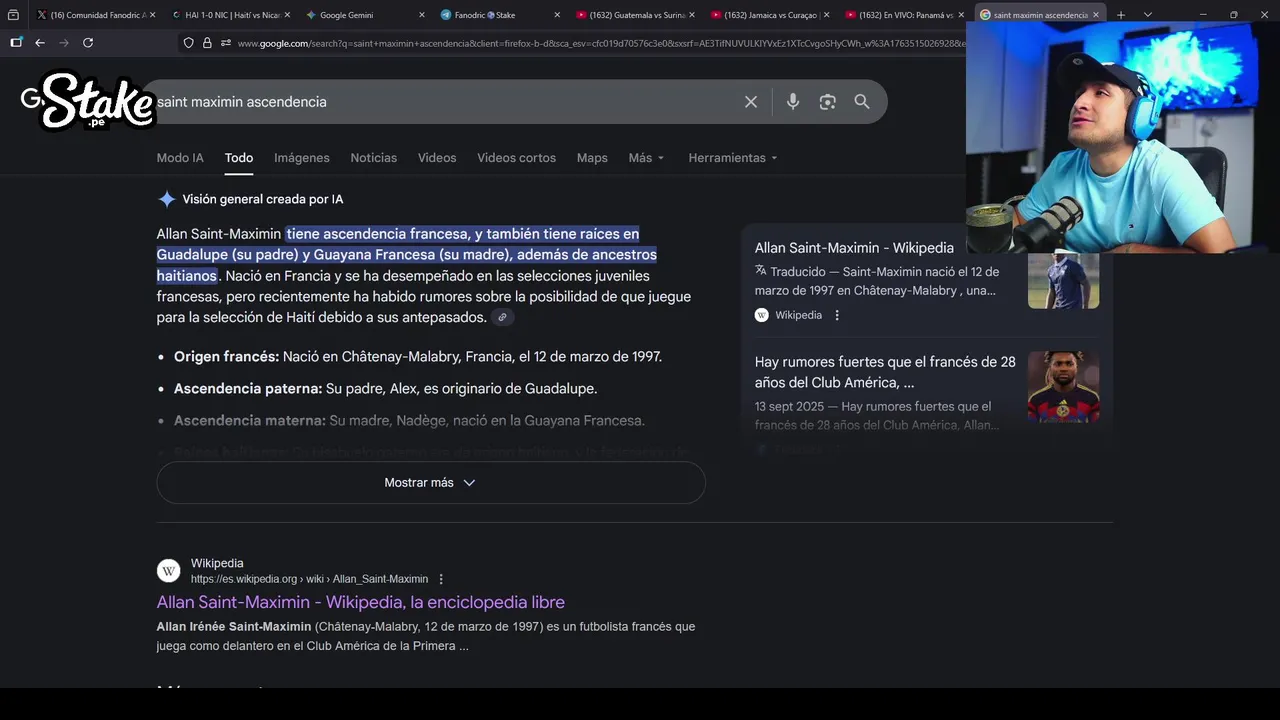
Task: Click 'Visión general creada por IA' heading
Action: coord(263,199)
